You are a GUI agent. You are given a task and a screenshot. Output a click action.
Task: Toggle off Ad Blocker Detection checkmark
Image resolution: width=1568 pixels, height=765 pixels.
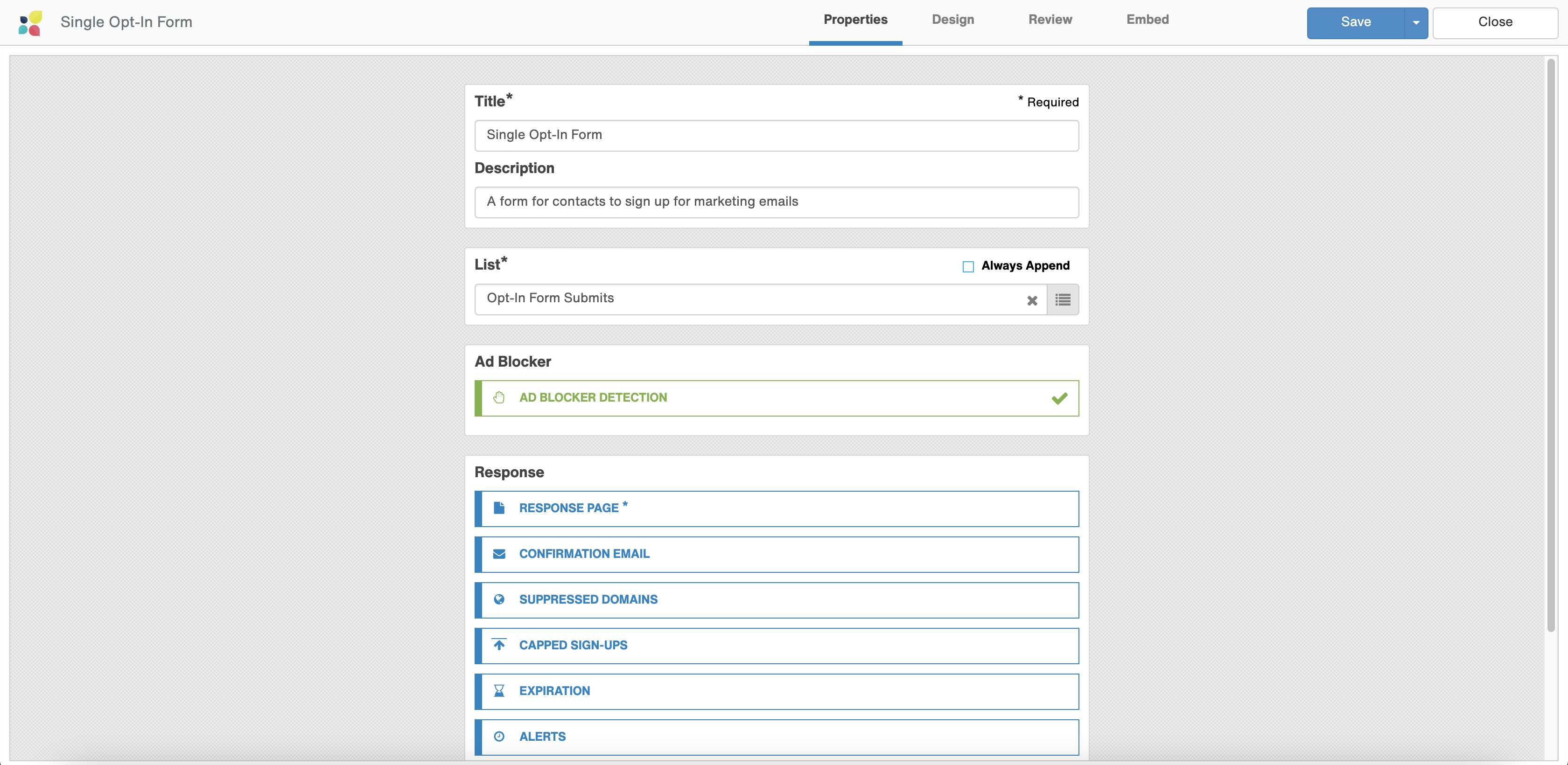tap(1060, 397)
